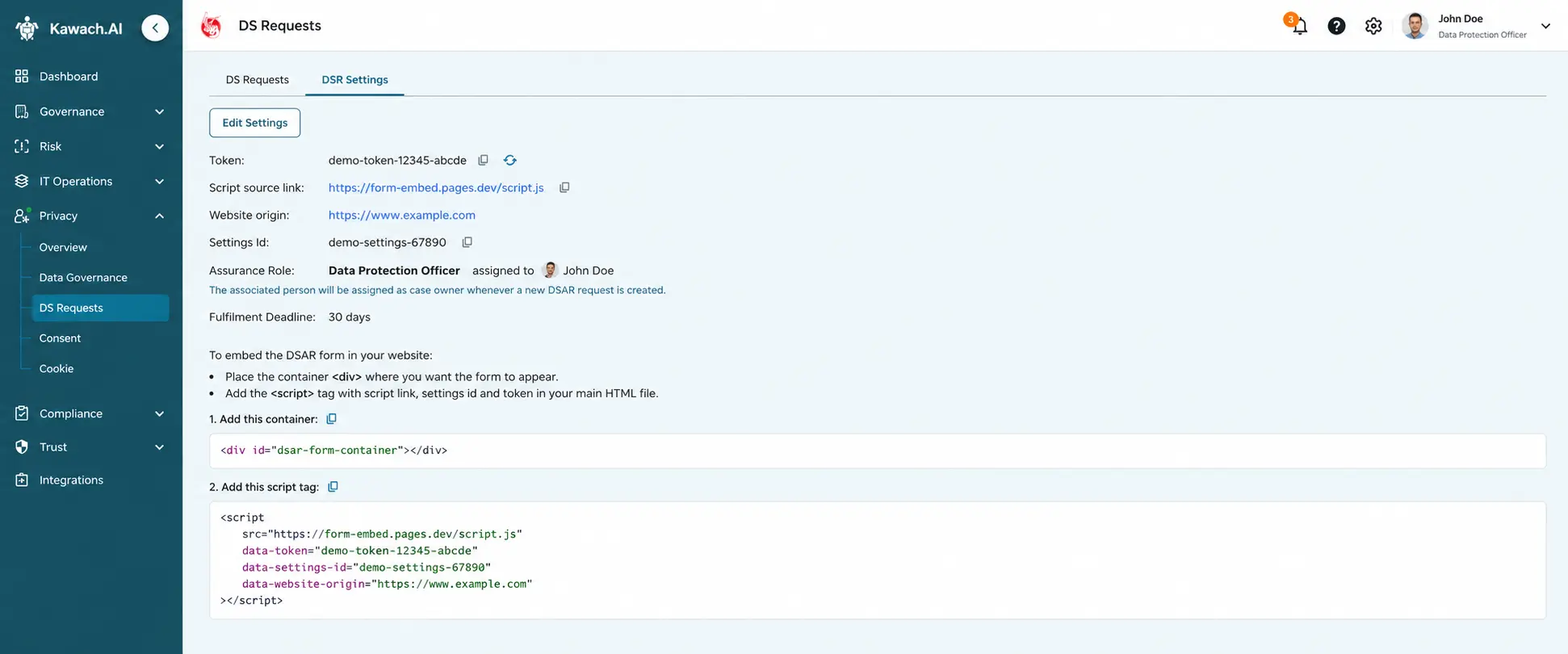
Task: Click the red DS Requests header logo
Action: [212, 26]
